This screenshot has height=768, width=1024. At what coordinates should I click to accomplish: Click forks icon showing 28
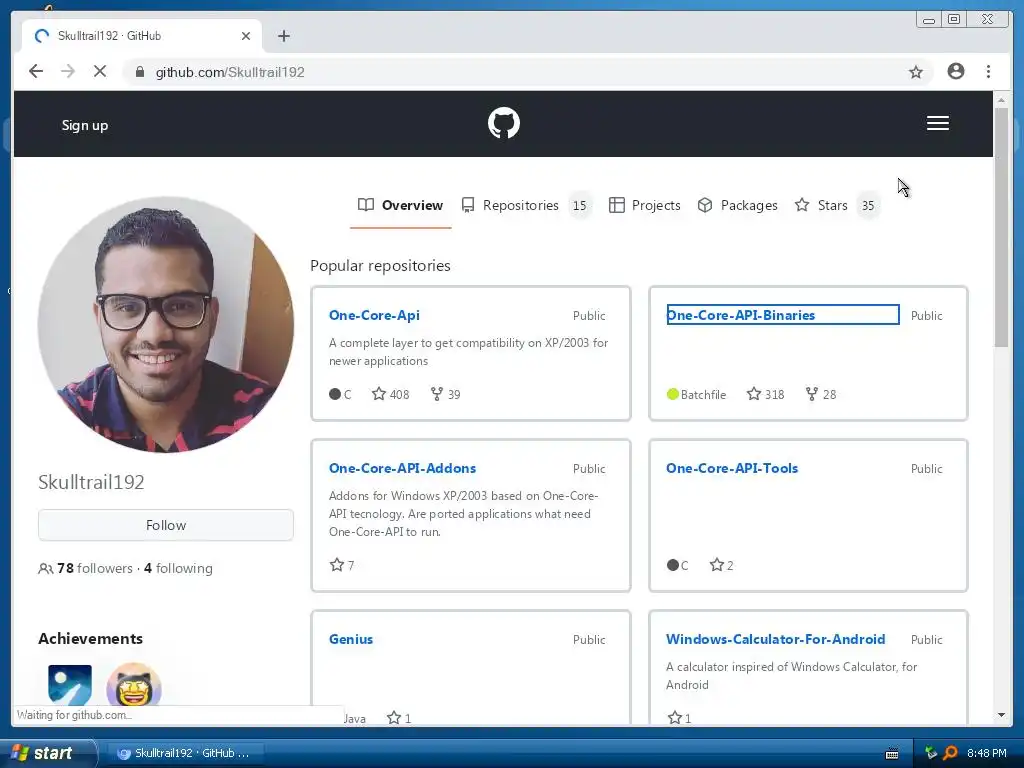812,394
